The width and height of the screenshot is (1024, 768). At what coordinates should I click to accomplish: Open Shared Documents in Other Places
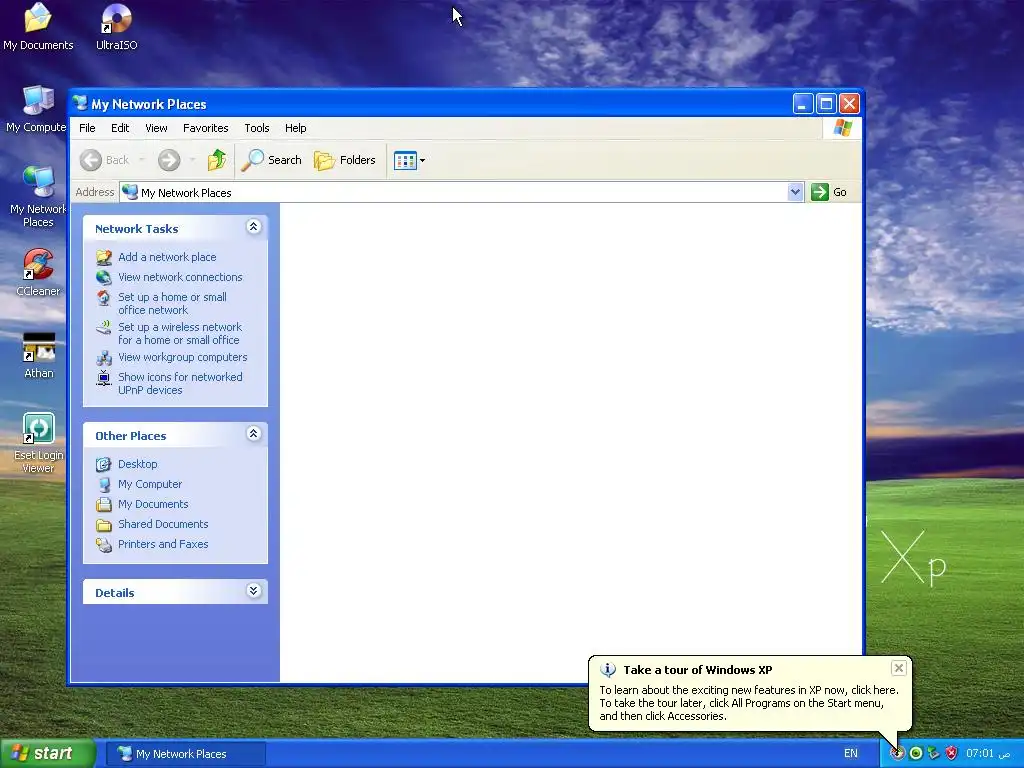click(163, 524)
